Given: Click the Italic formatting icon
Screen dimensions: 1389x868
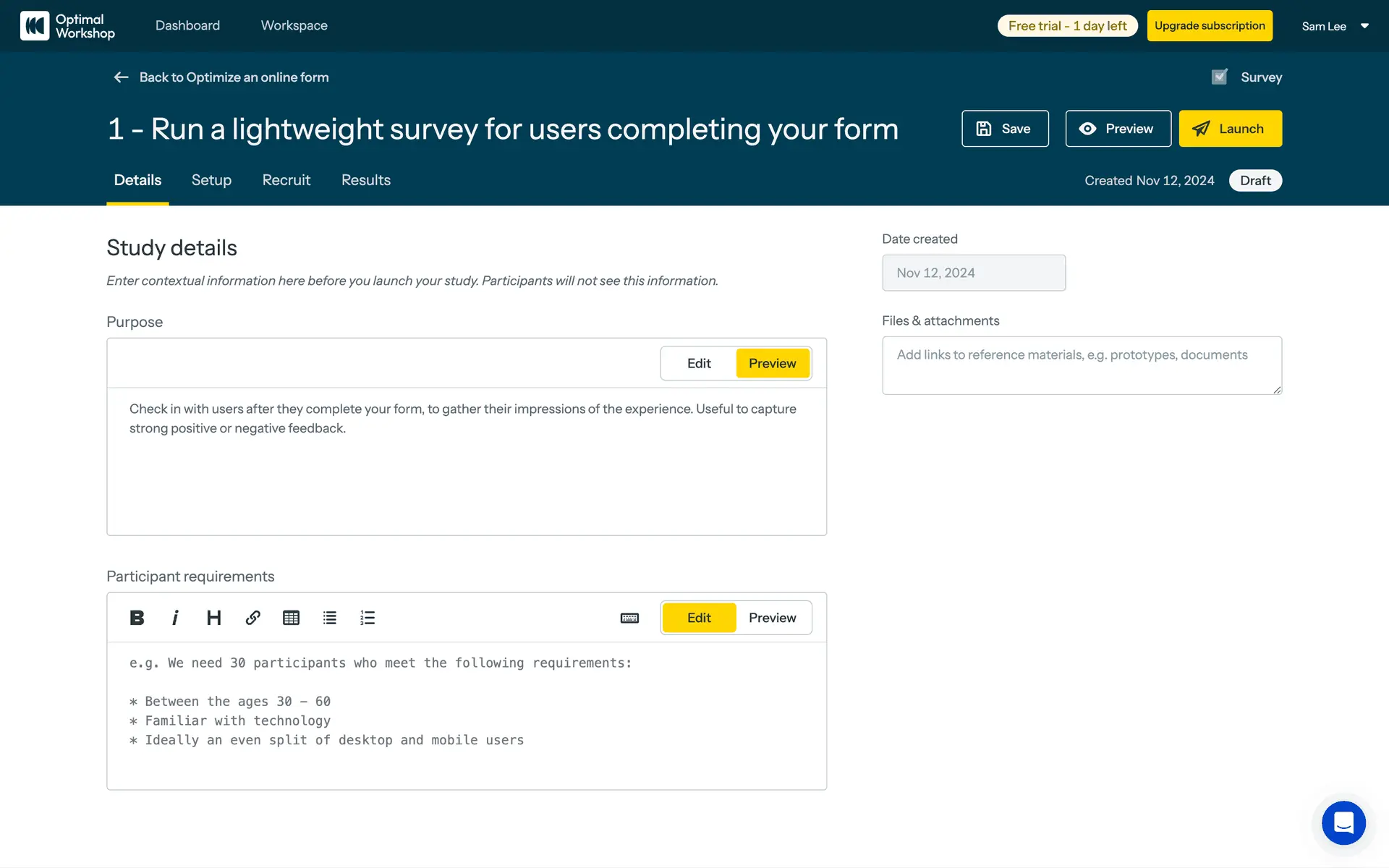Looking at the screenshot, I should pyautogui.click(x=175, y=618).
